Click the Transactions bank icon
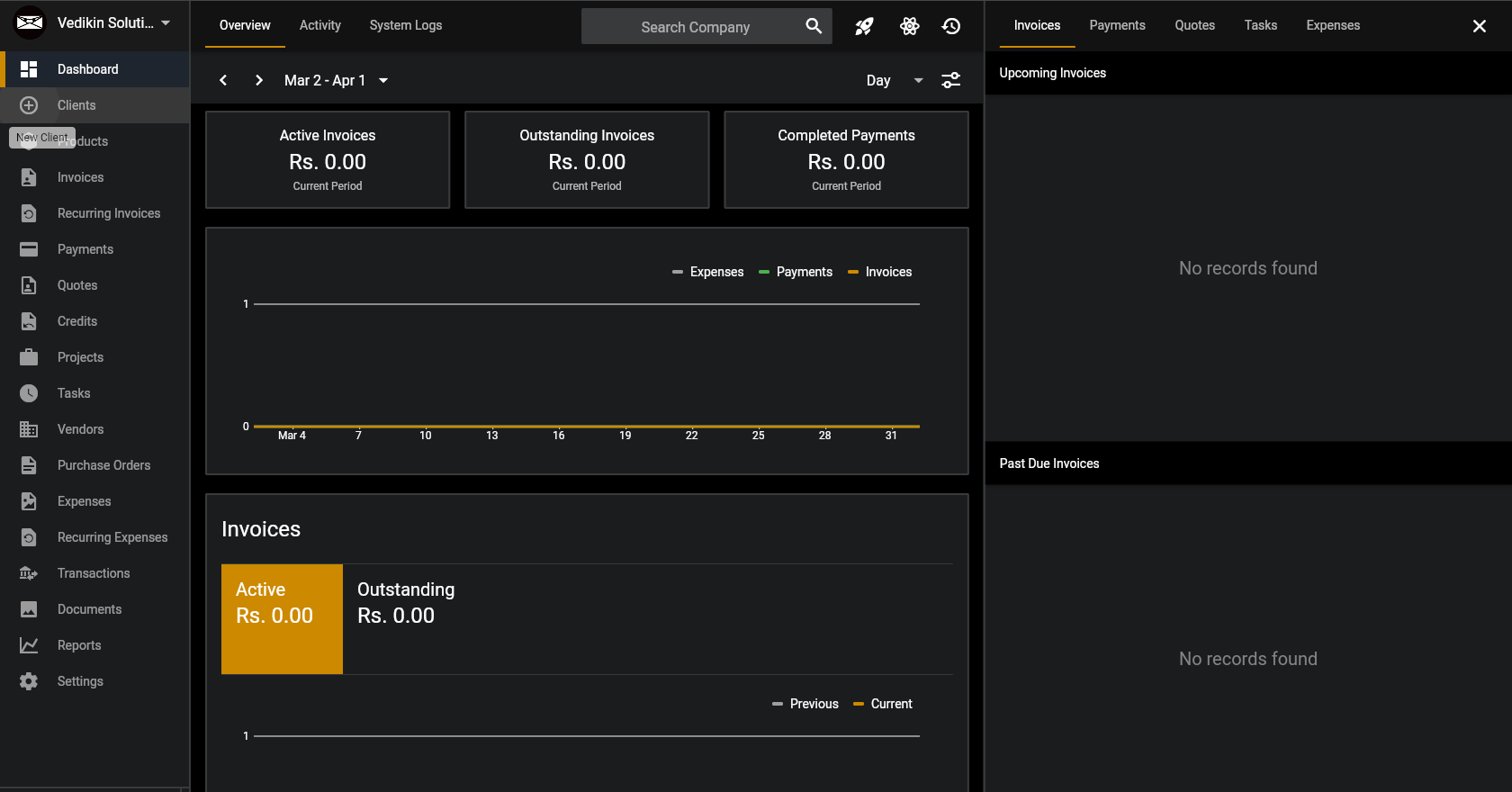The image size is (1512, 792). coord(29,573)
